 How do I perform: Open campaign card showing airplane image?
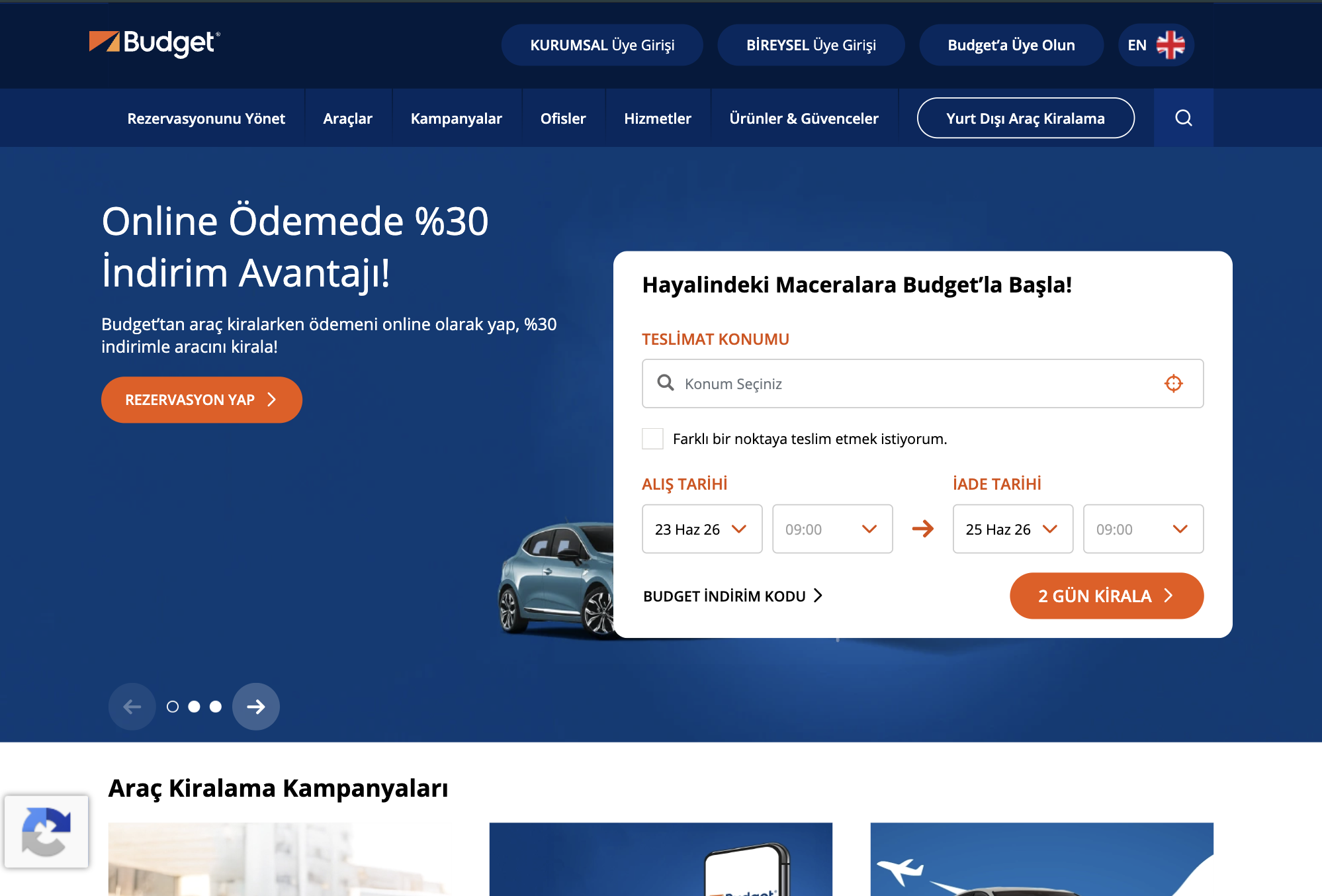(x=1041, y=859)
